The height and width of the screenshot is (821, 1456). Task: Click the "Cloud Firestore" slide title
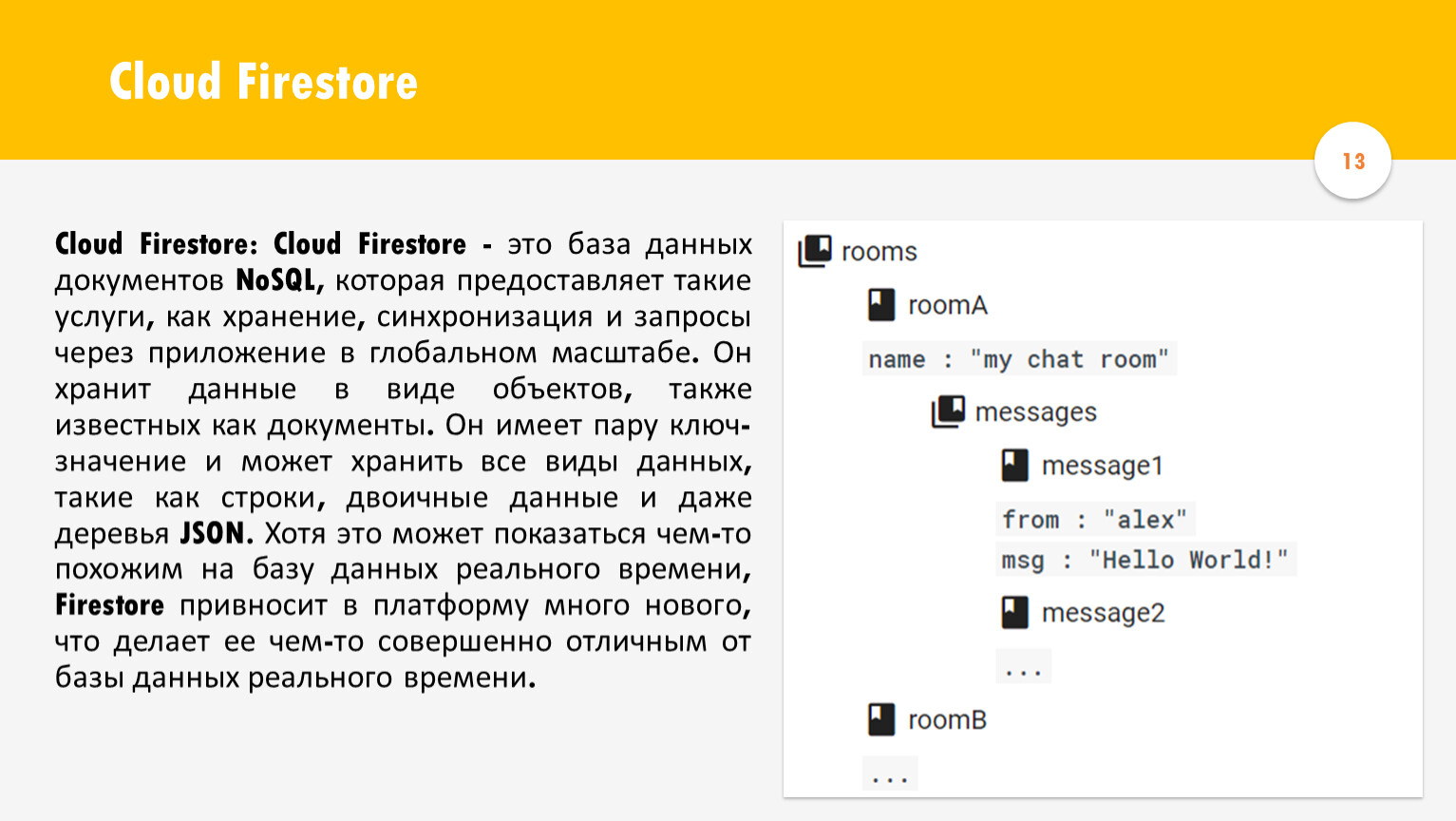click(x=264, y=81)
